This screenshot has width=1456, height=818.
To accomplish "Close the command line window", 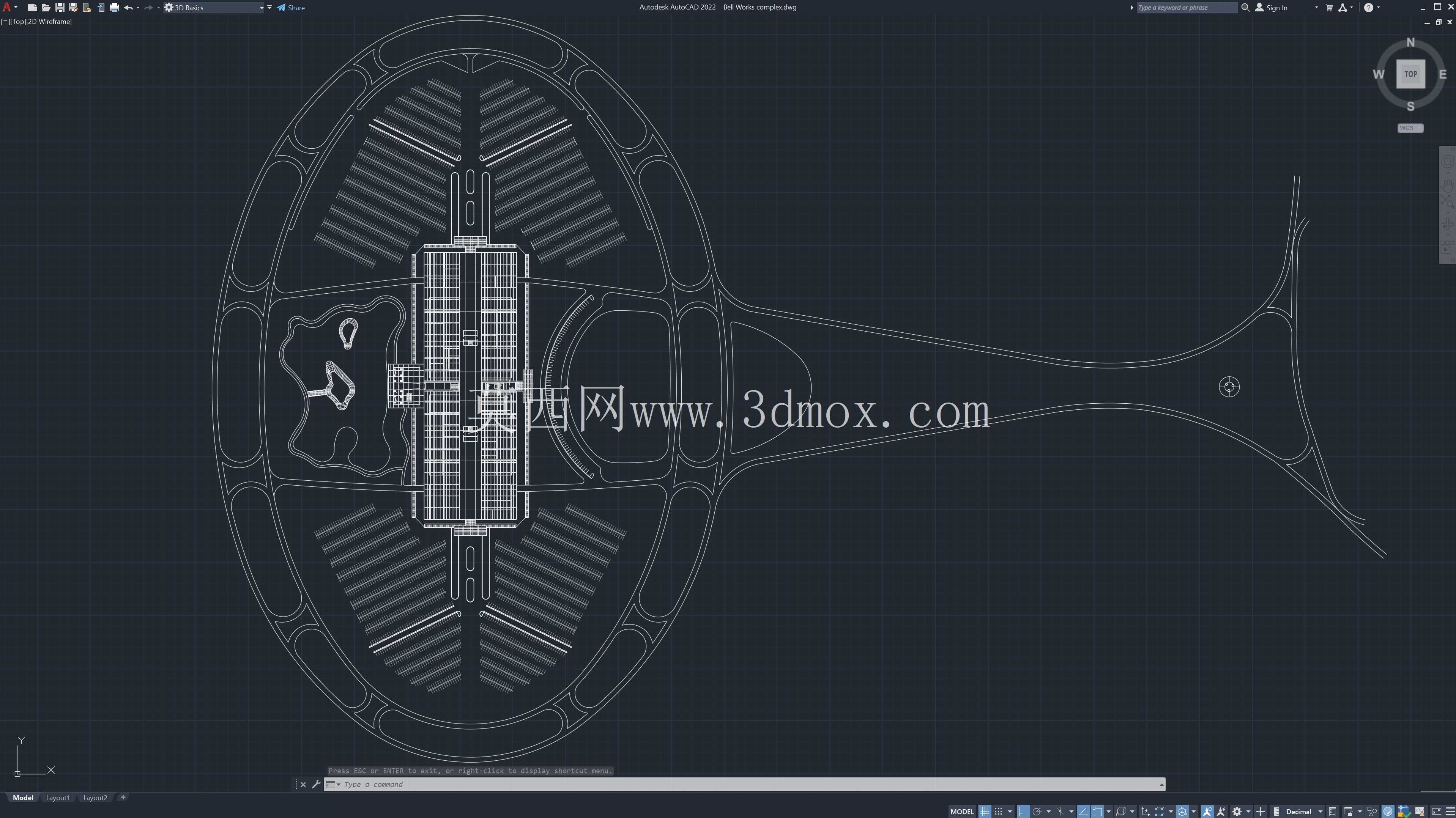I will point(303,784).
